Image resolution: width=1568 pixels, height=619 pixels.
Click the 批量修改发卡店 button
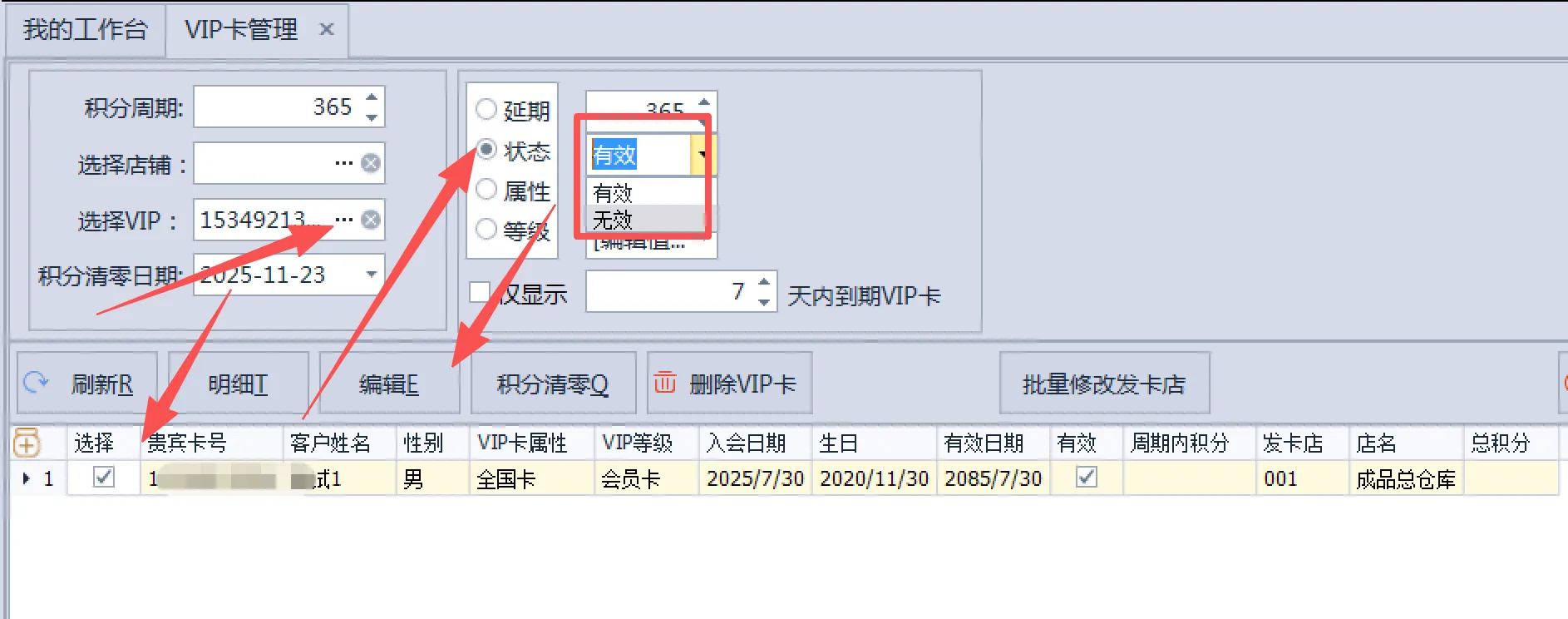[x=1103, y=384]
